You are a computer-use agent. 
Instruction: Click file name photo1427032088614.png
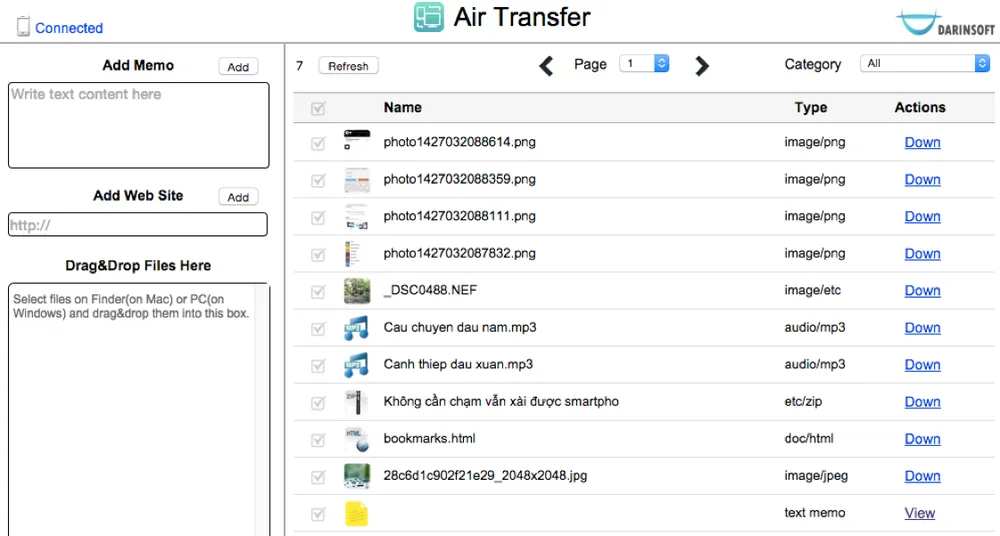click(x=459, y=142)
